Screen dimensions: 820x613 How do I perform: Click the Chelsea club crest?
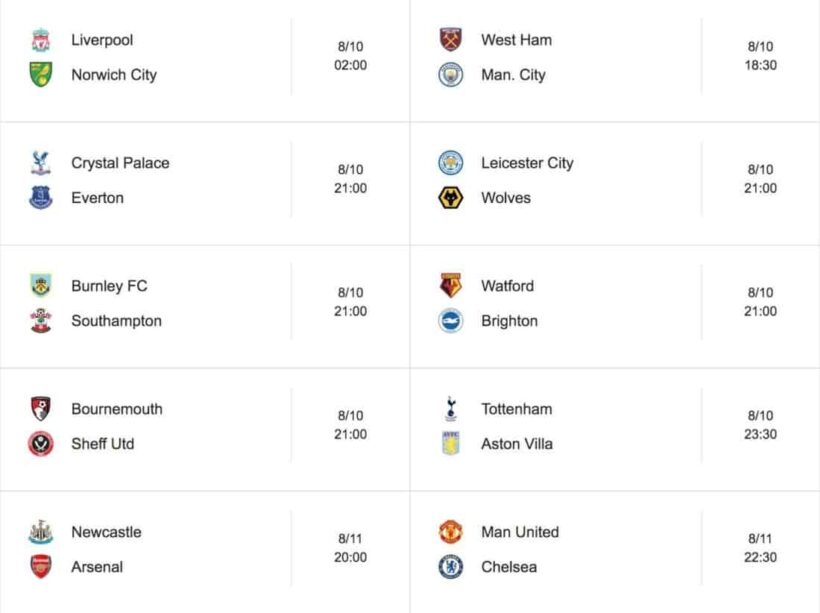pos(451,567)
